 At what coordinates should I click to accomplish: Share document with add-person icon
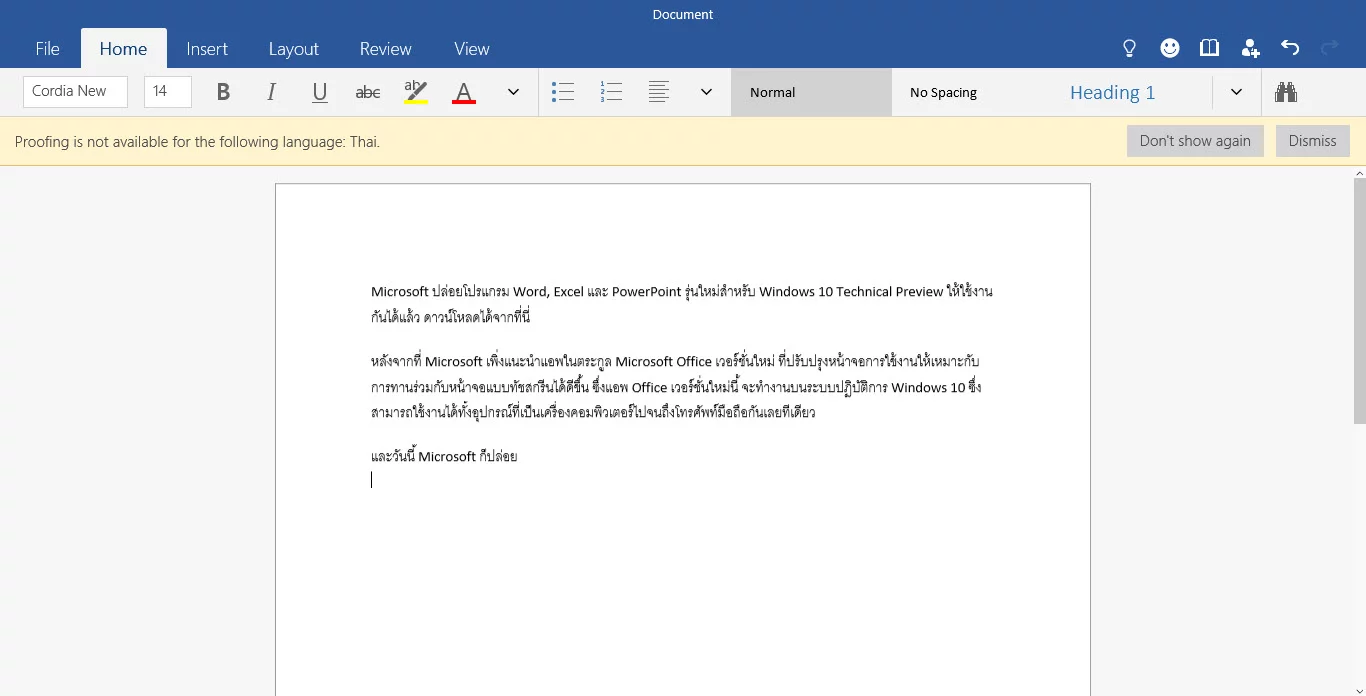1250,48
